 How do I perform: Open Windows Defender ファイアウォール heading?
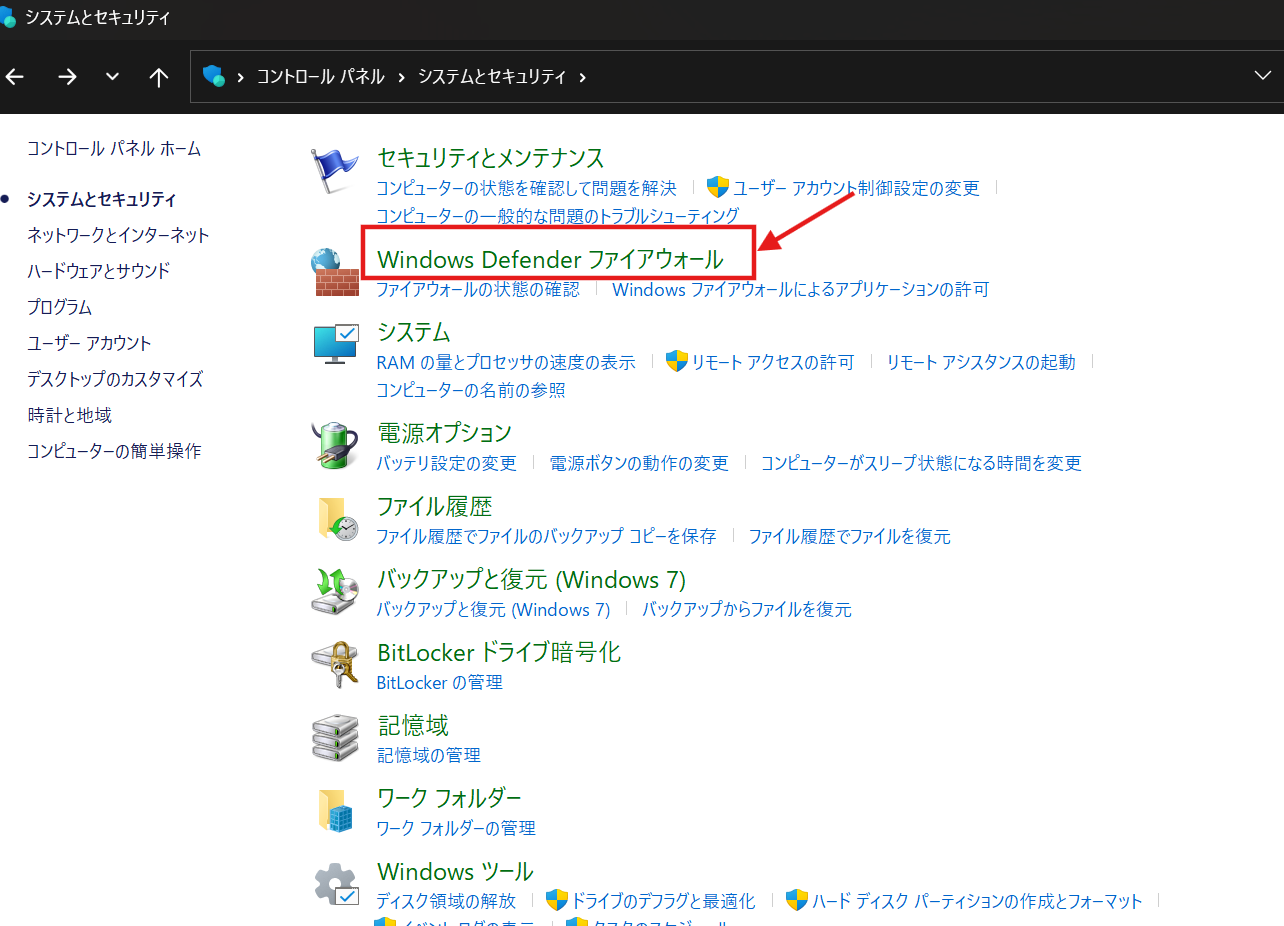[x=550, y=260]
